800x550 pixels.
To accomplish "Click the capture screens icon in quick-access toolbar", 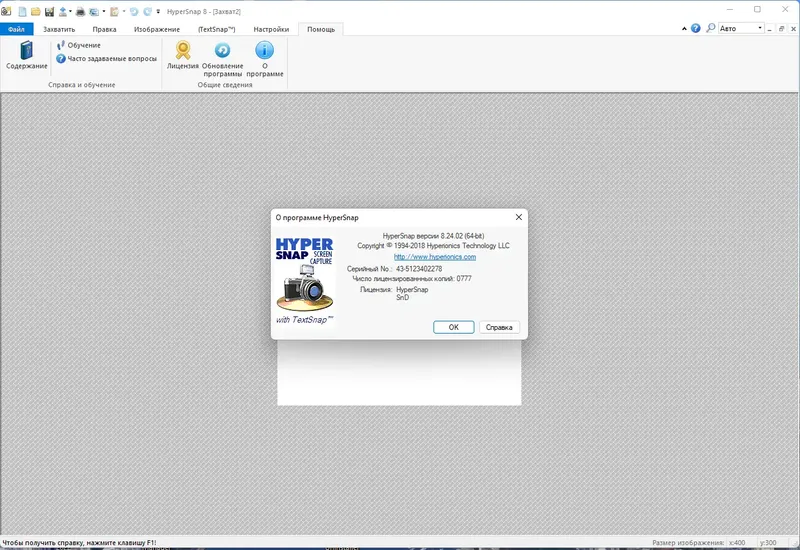I will 94,11.
